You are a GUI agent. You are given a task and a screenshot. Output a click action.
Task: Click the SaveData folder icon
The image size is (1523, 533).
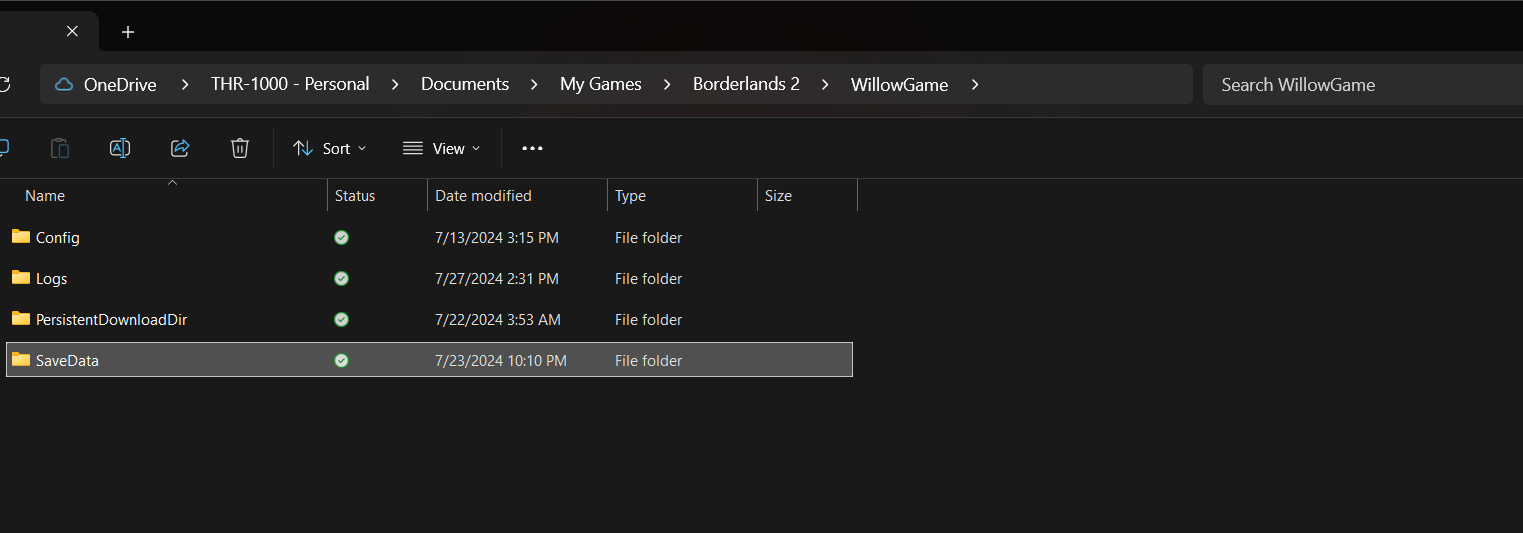20,360
